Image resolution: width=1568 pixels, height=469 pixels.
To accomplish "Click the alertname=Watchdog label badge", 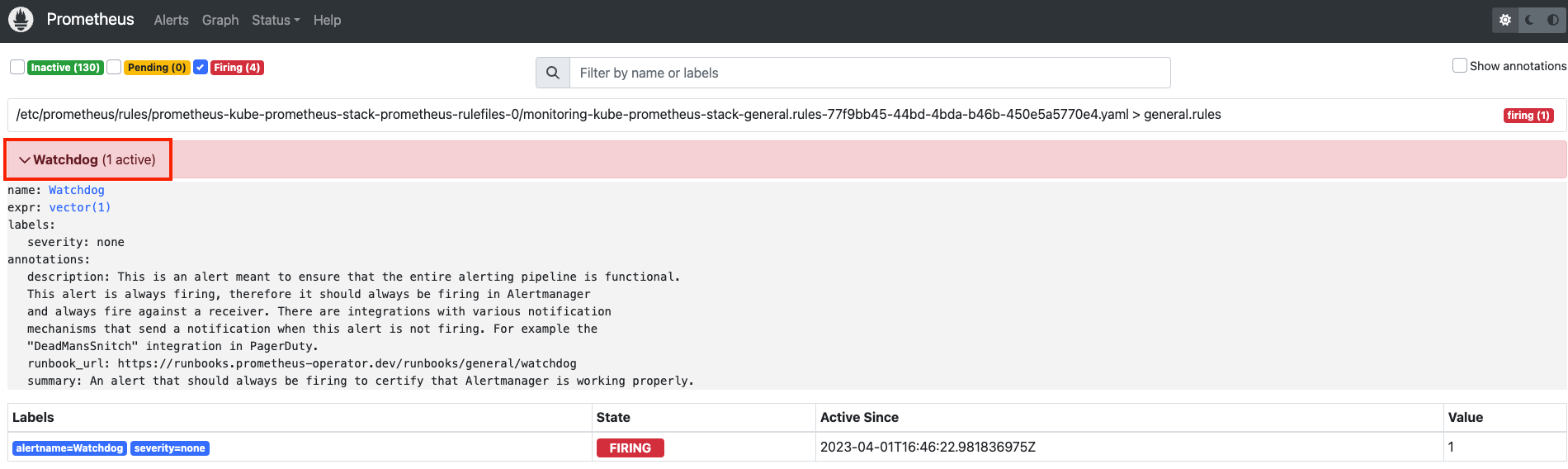I will coord(69,448).
